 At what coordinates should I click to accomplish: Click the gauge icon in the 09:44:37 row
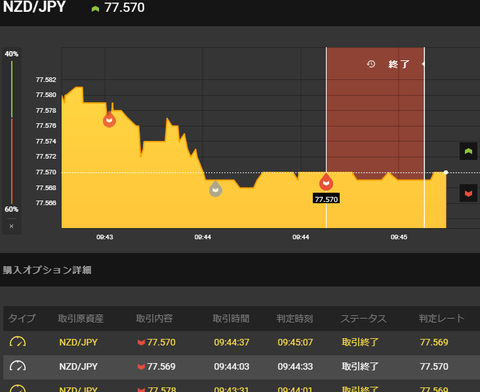click(18, 342)
